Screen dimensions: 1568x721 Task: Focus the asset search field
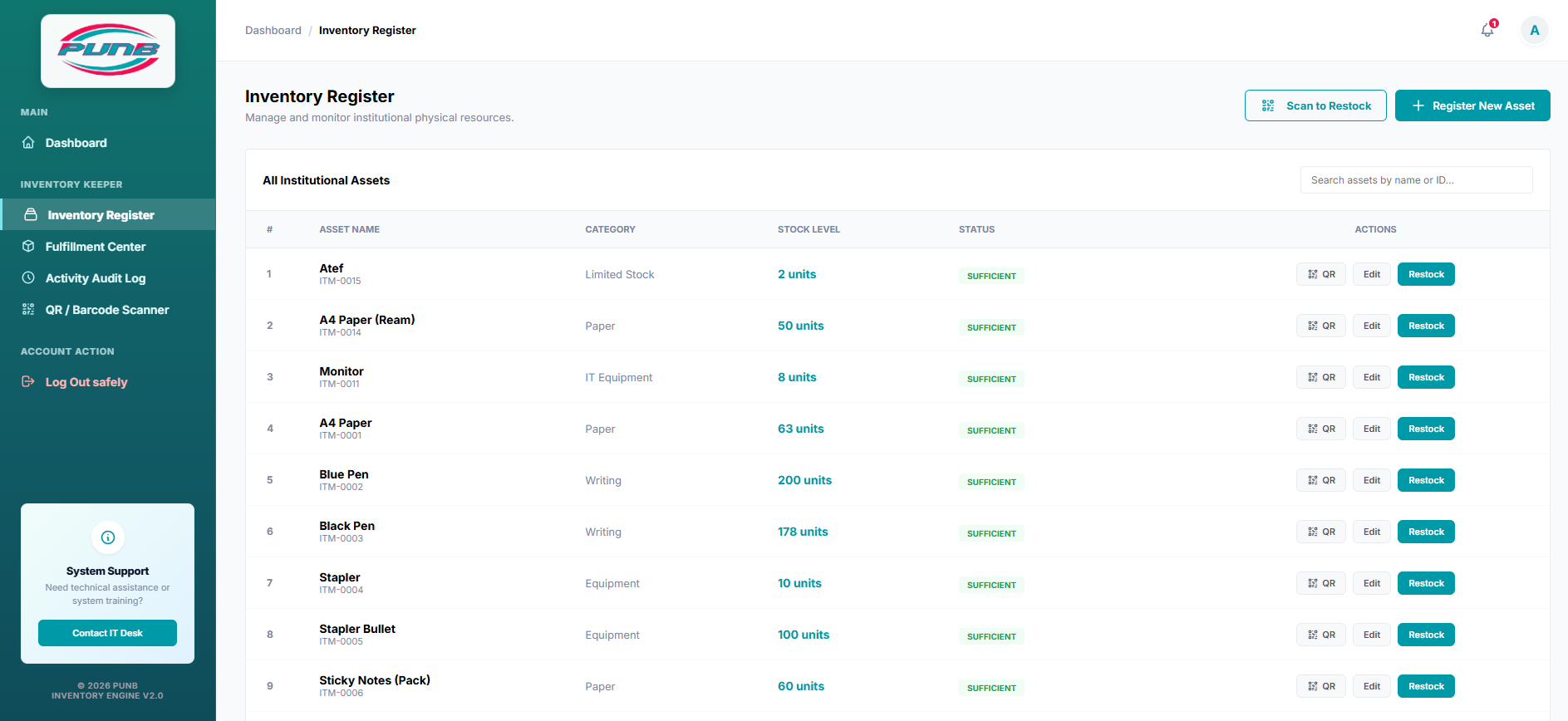[x=1417, y=180]
